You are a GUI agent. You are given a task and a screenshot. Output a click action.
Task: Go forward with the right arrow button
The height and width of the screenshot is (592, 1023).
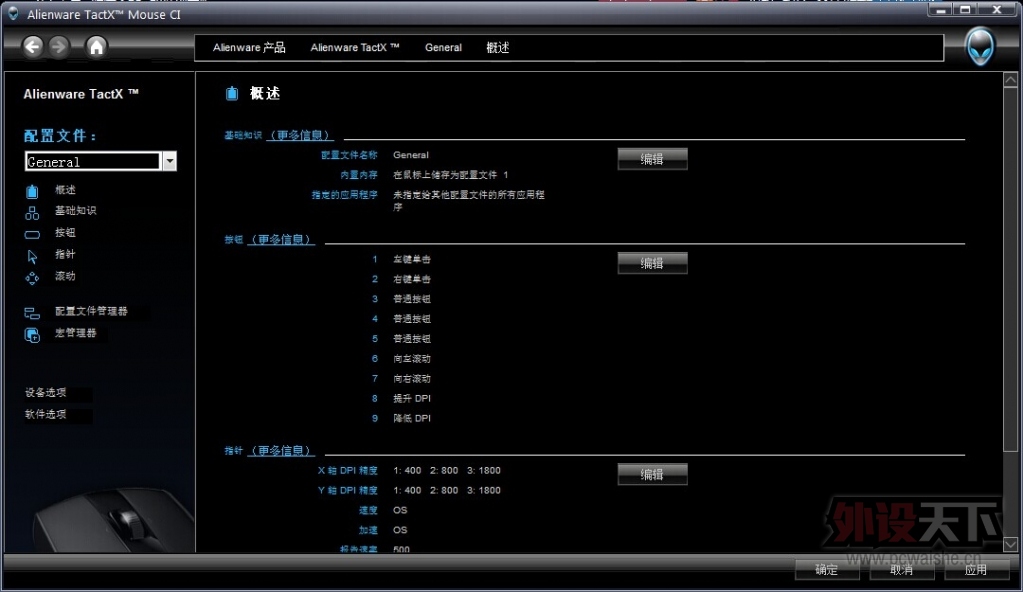(59, 46)
